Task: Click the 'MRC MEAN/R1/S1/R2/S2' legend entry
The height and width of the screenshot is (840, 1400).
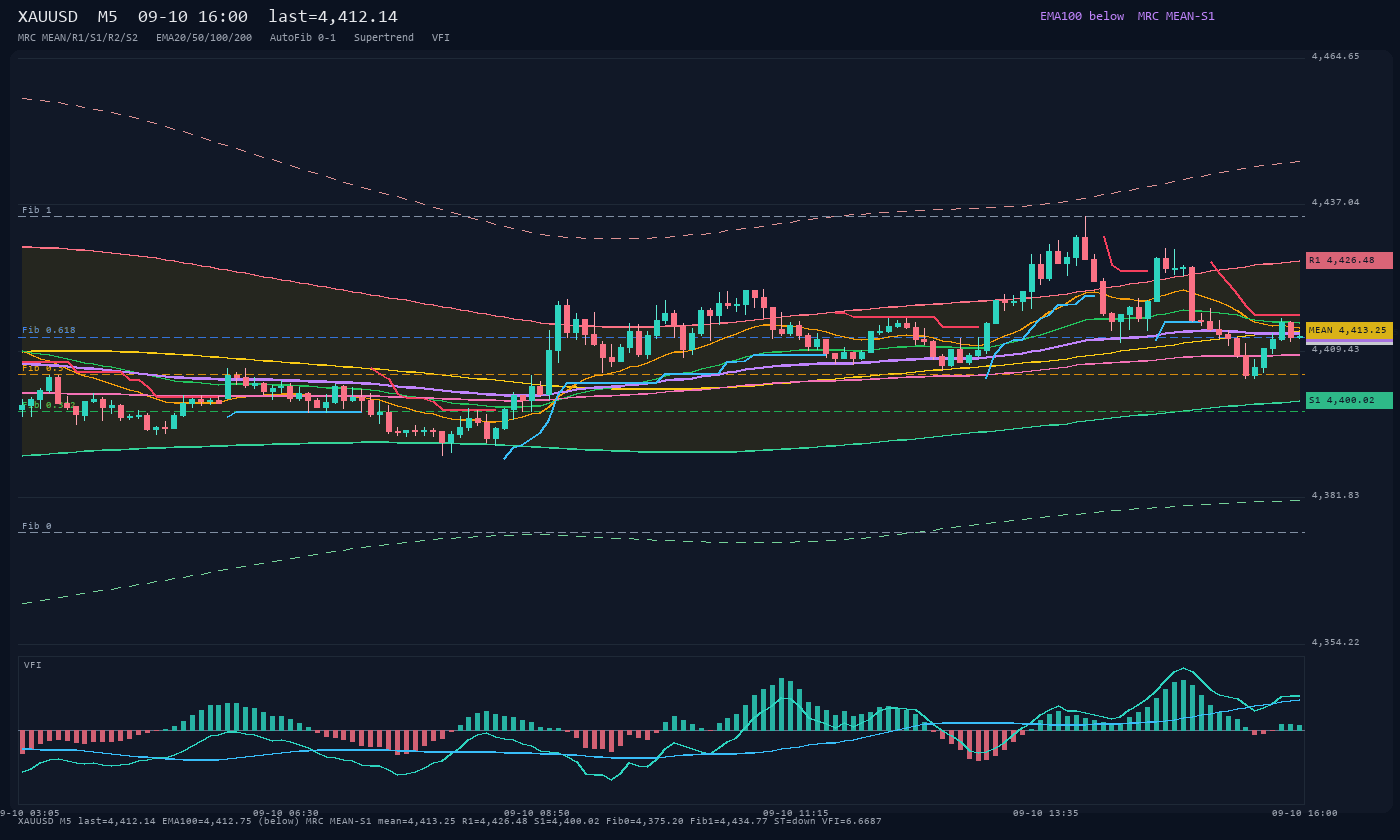Action: [78, 38]
